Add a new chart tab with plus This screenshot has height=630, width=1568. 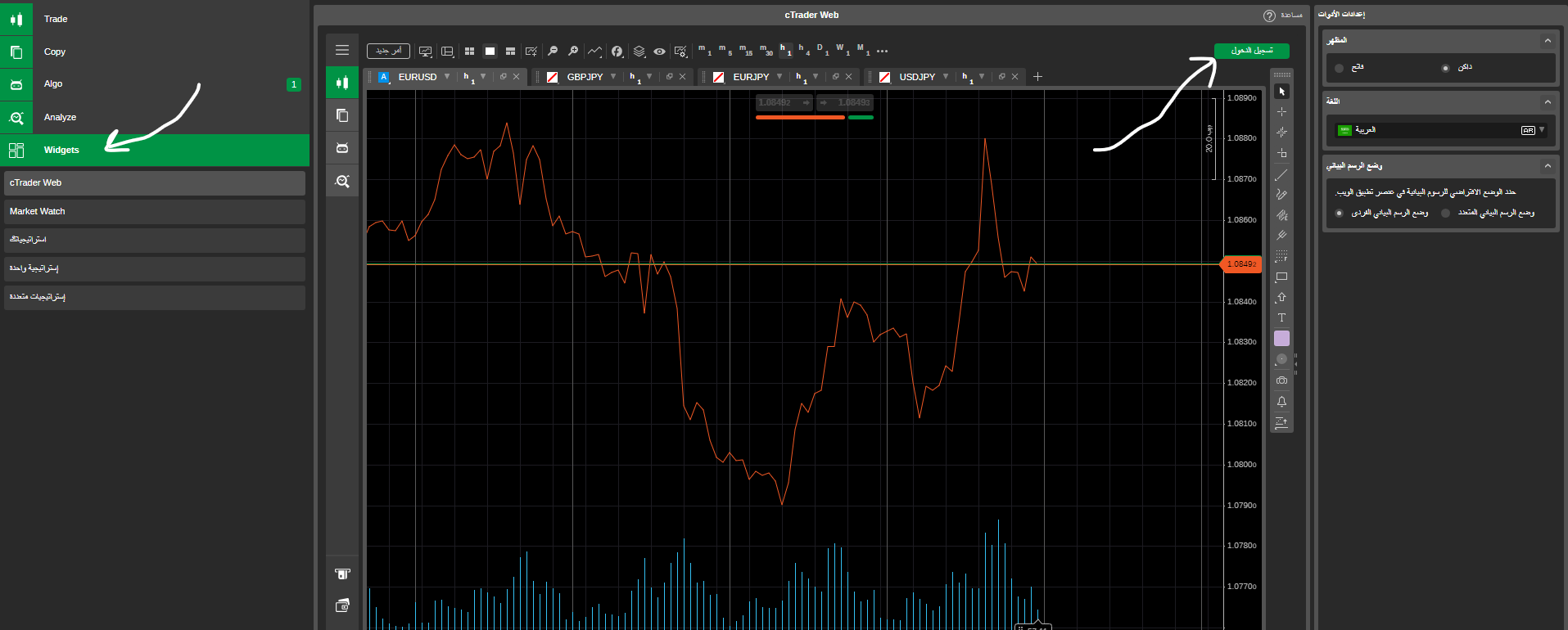[1037, 76]
